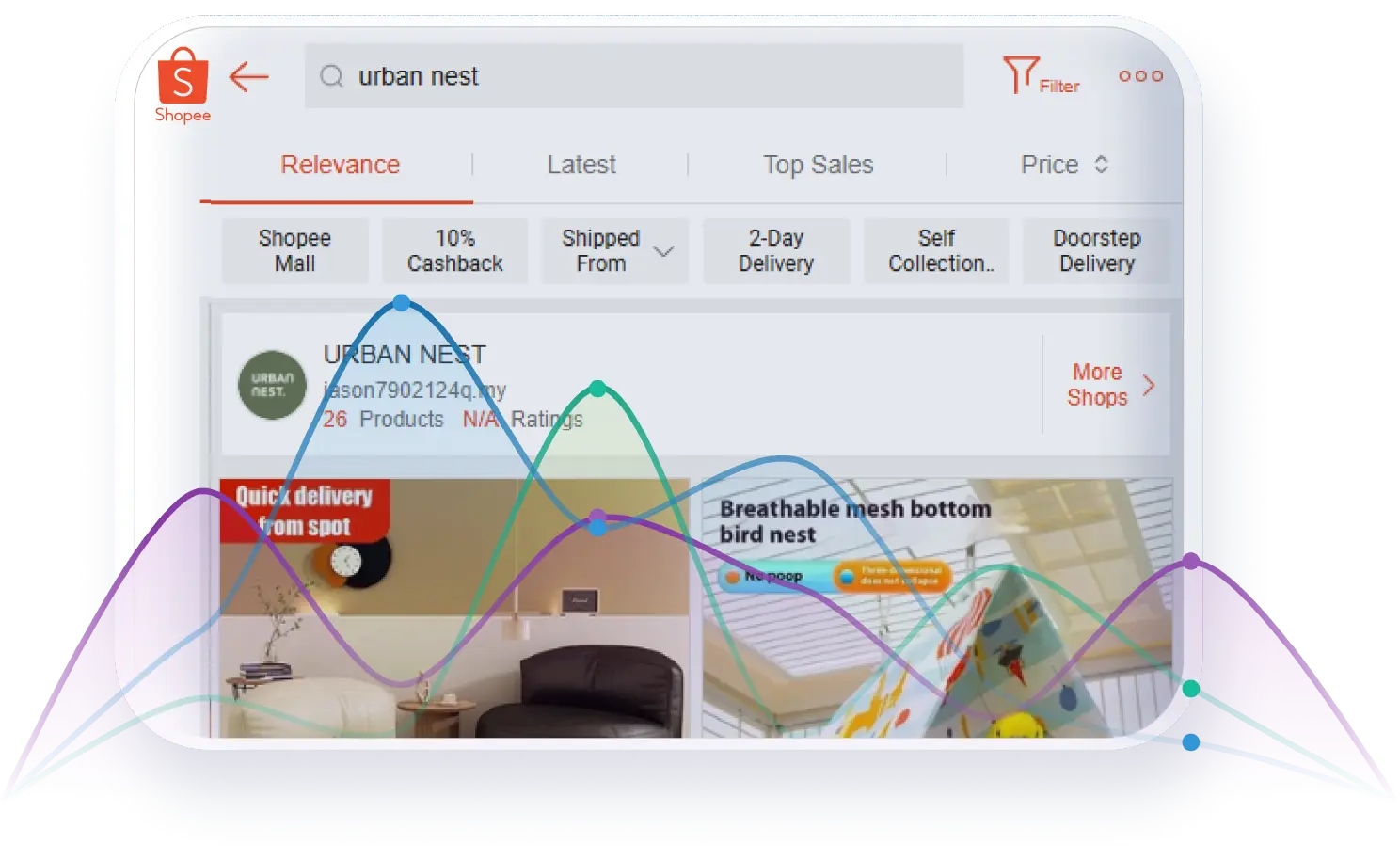
Task: Toggle the 2-Day Delivery filter
Action: 775,251
